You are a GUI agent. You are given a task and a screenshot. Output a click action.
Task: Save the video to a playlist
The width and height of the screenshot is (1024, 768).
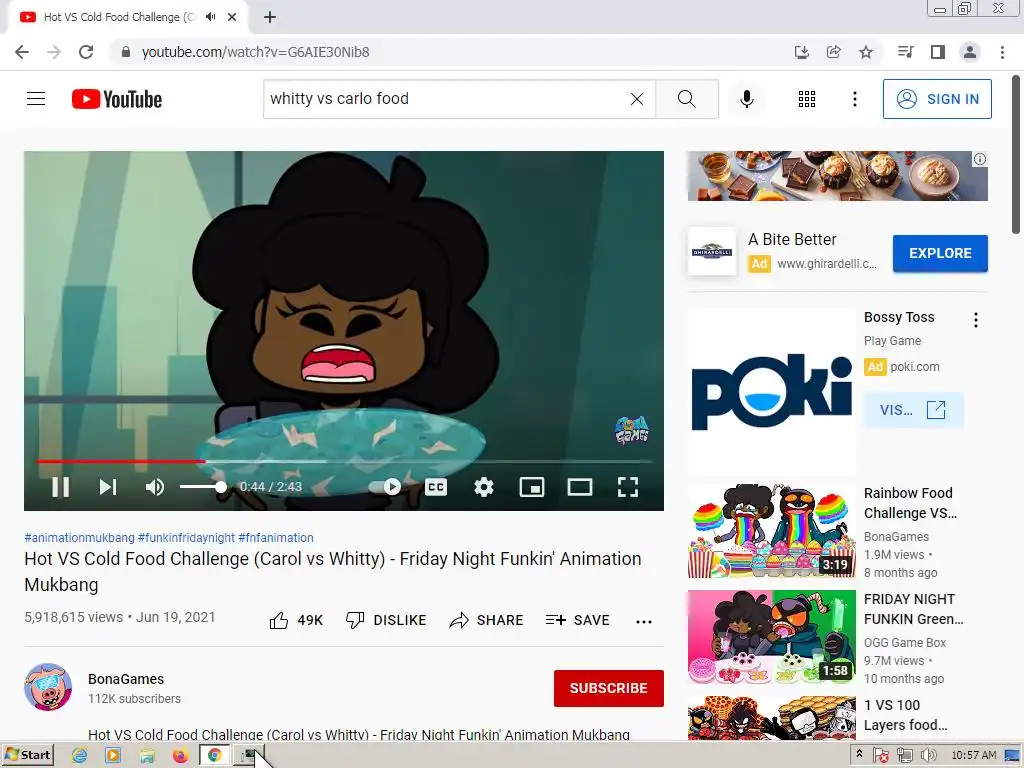point(577,620)
